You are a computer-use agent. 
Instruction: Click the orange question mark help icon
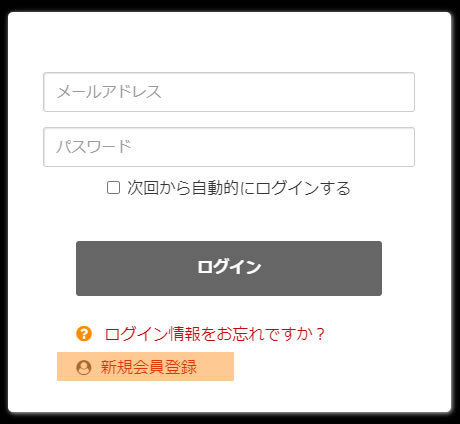click(x=84, y=333)
